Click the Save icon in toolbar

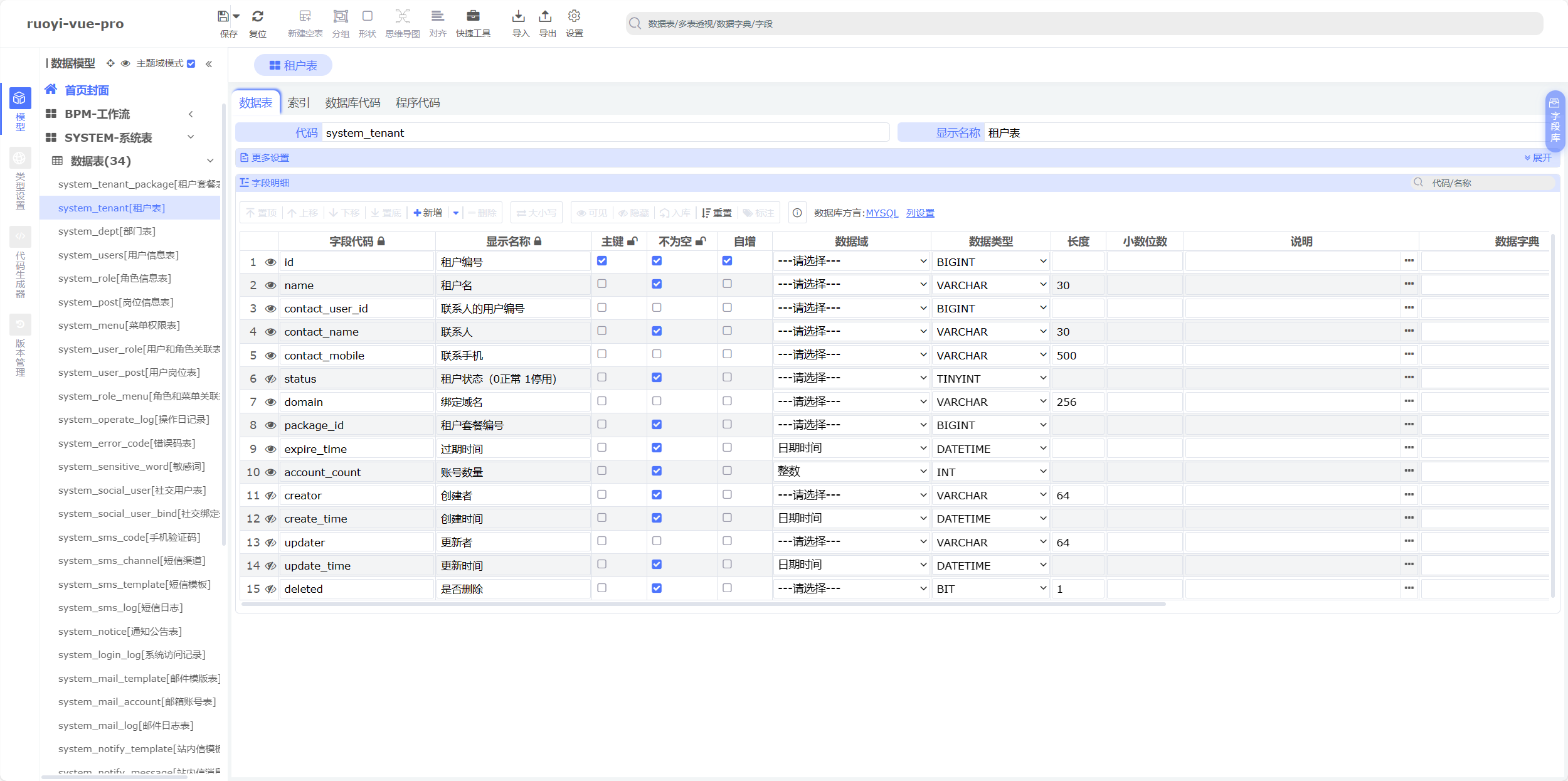point(223,16)
